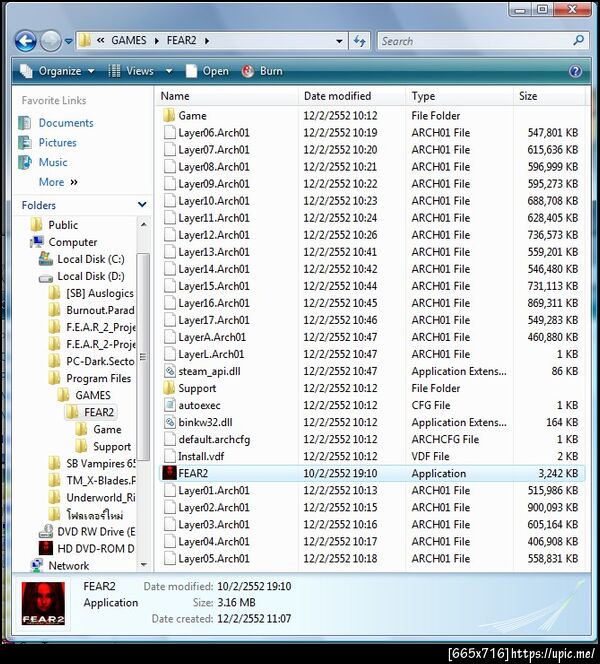Viewport: 600px width, 664px height.
Task: Open Help with the question mark icon
Action: tap(575, 71)
